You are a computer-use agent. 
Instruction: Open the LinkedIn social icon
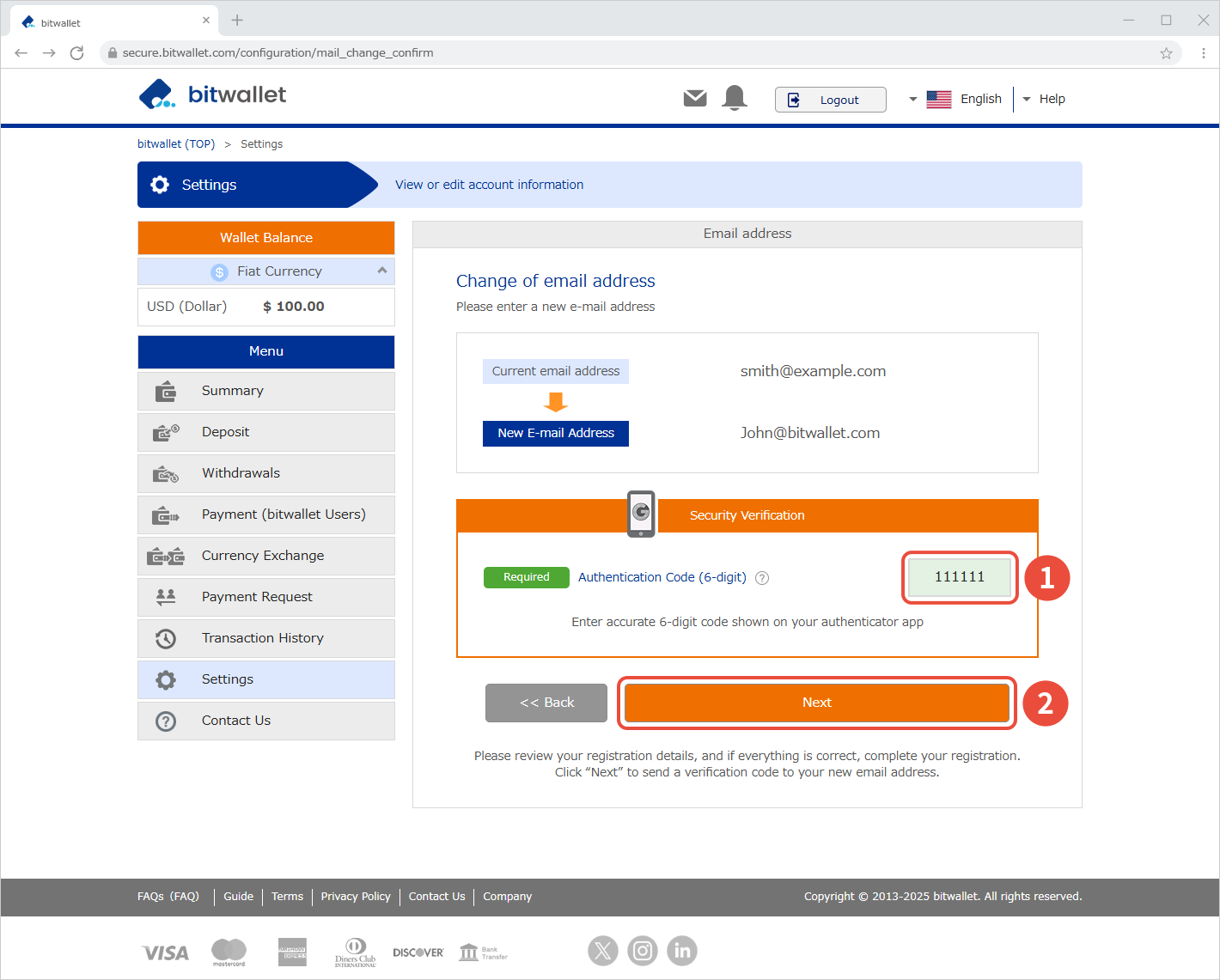point(682,951)
